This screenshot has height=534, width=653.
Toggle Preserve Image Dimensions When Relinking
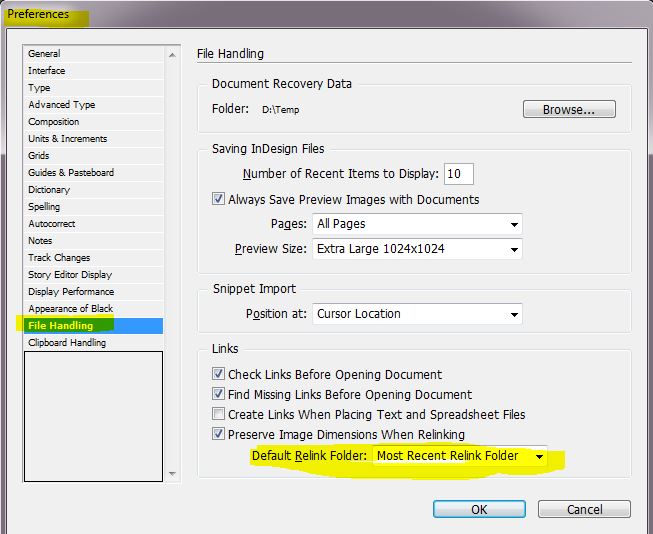point(218,434)
